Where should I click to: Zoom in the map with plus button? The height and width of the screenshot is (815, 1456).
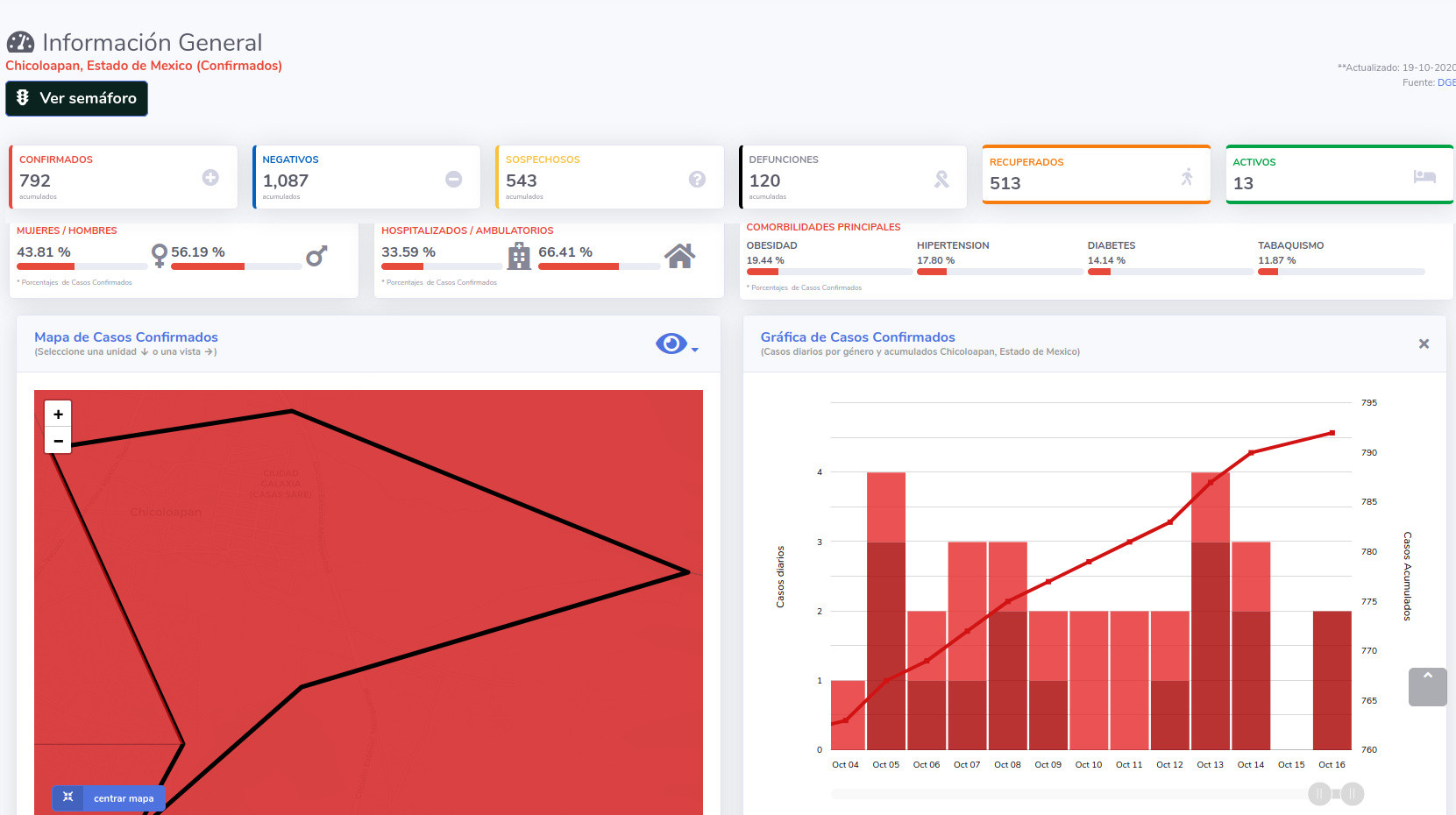pyautogui.click(x=58, y=415)
